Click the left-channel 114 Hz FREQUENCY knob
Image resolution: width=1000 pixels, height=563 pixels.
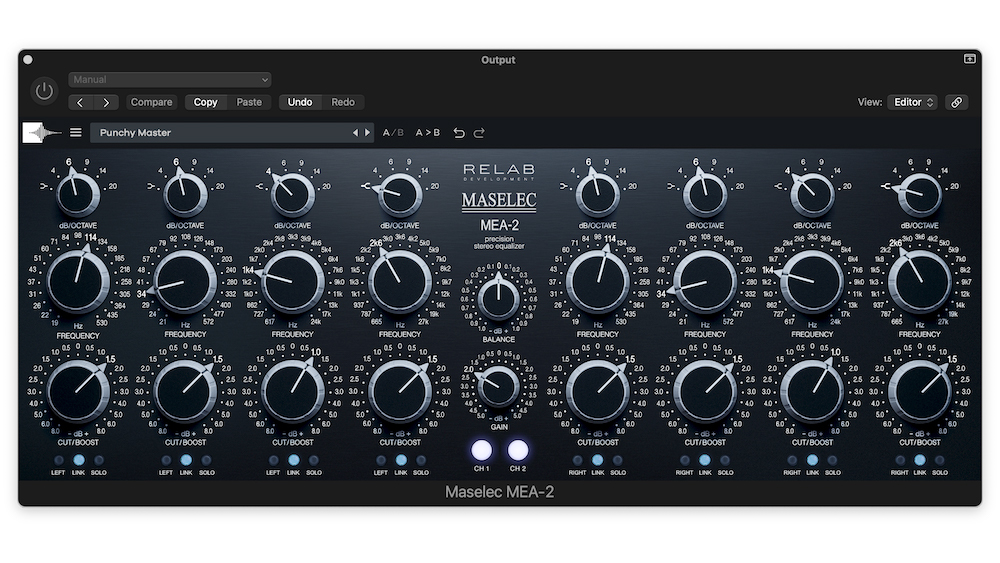click(x=78, y=281)
